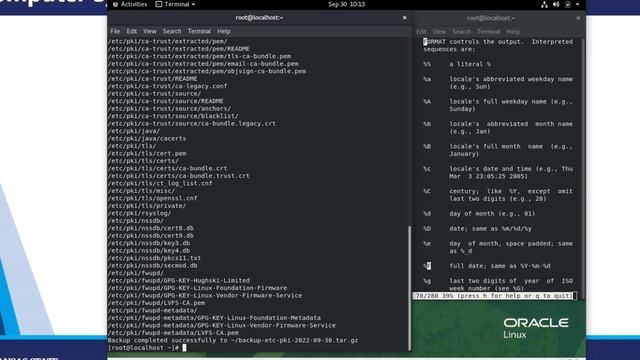Click the line /etc/pki/rsyslog/
Image resolution: width=640 pixels, height=360 pixels.
(140, 213)
